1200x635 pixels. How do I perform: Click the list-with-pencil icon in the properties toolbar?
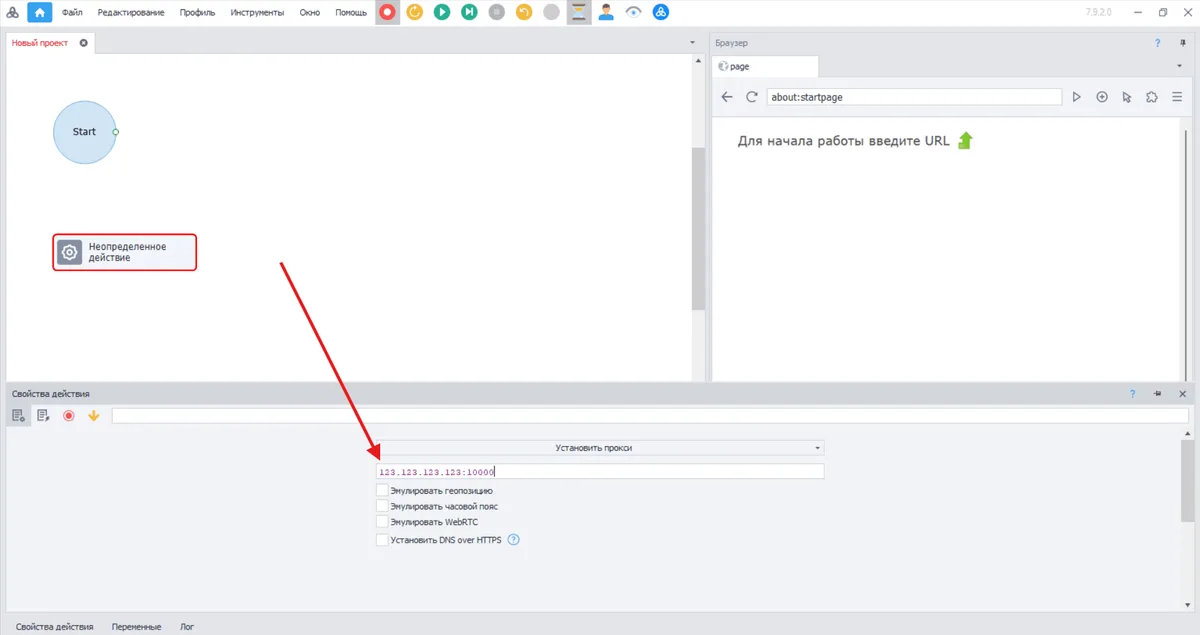43,416
